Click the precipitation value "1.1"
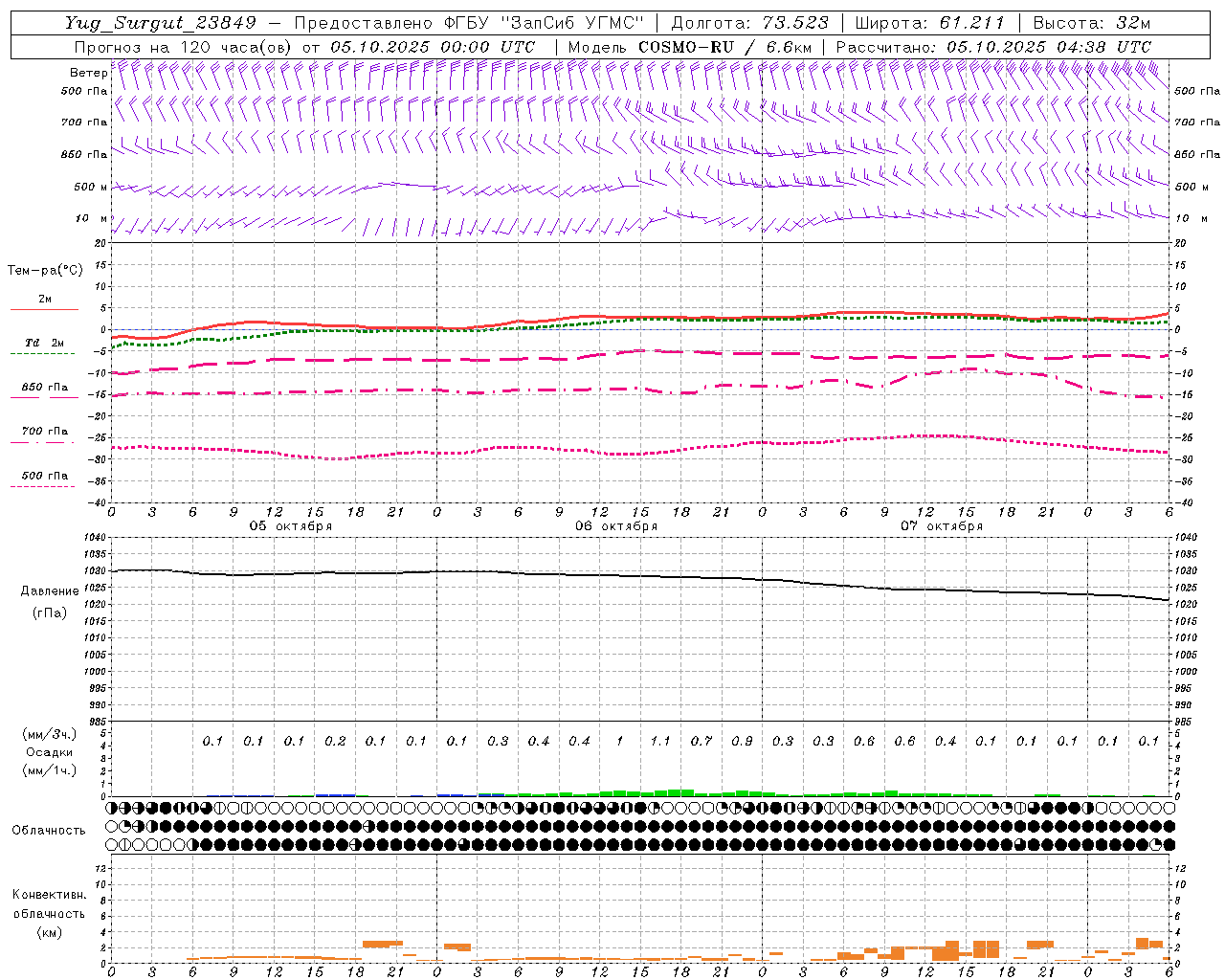This screenshot has height=980, width=1225. pos(660,741)
